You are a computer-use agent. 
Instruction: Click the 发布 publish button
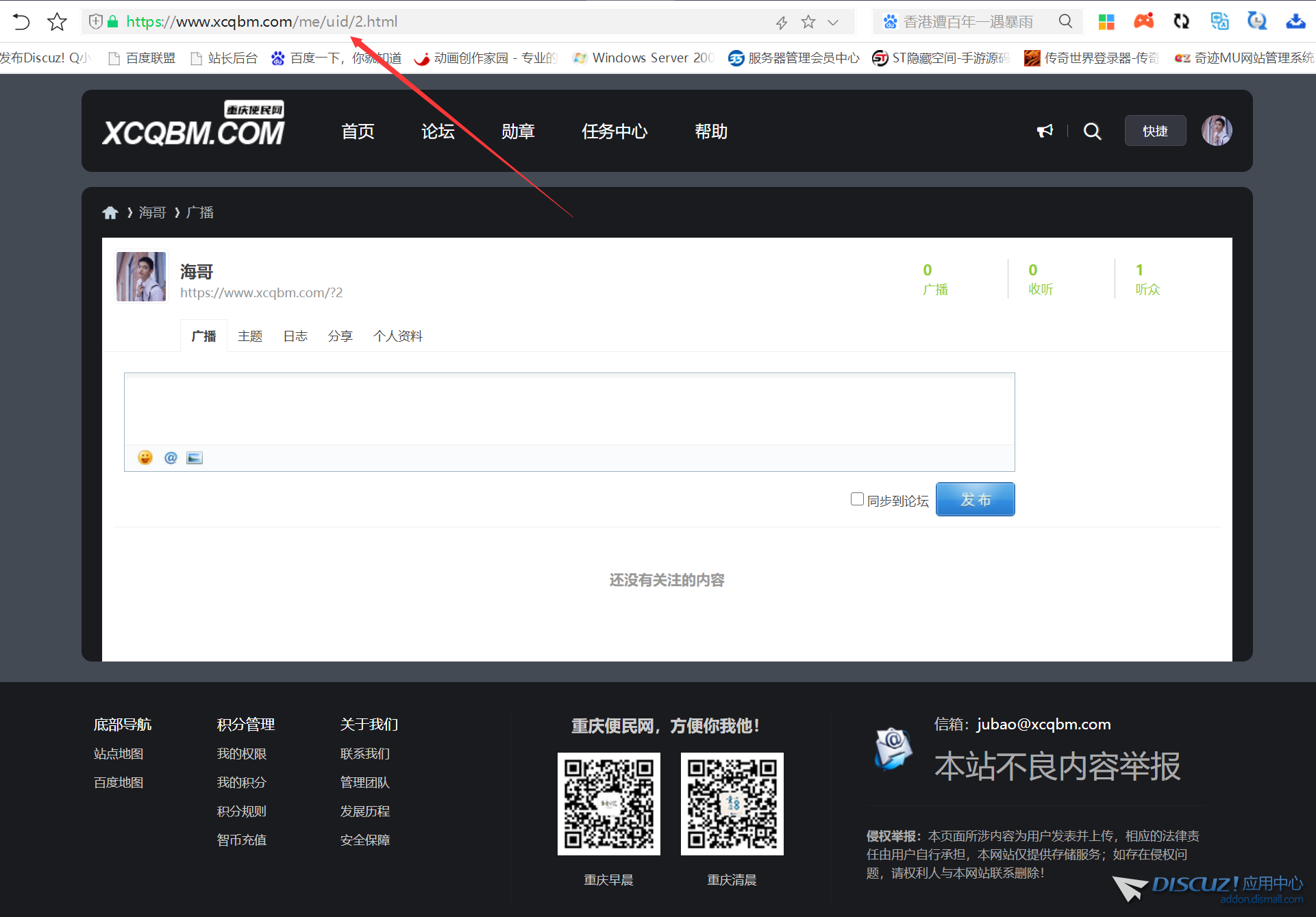[975, 499]
